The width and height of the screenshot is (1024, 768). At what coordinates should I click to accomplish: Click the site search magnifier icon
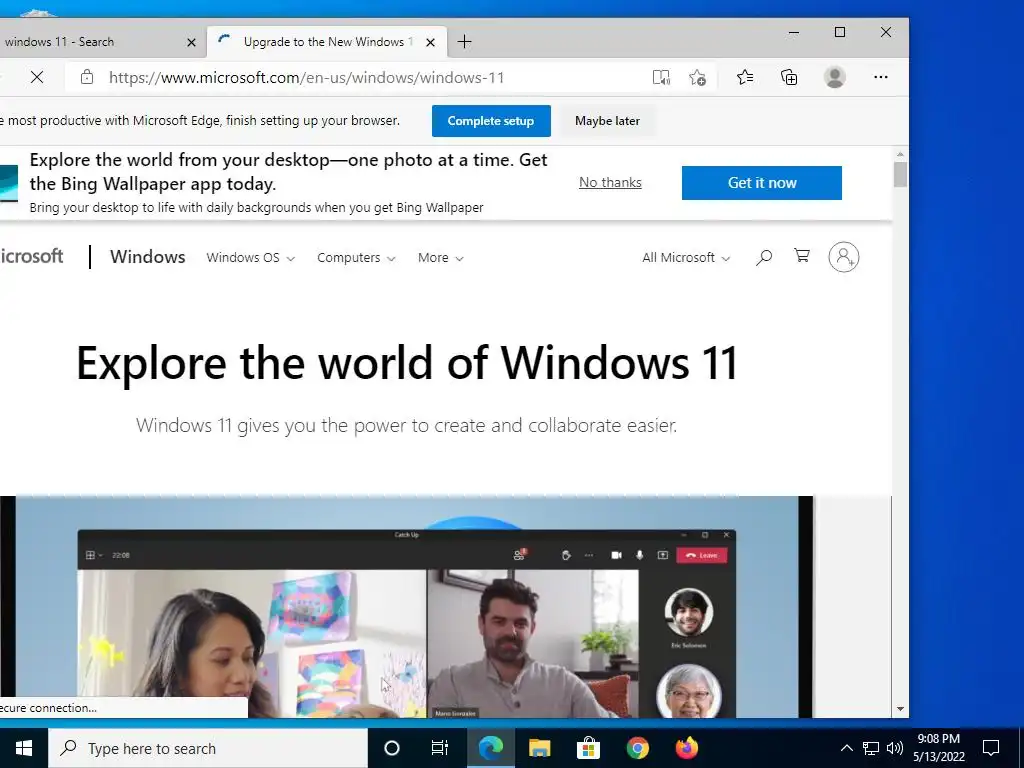coord(763,257)
